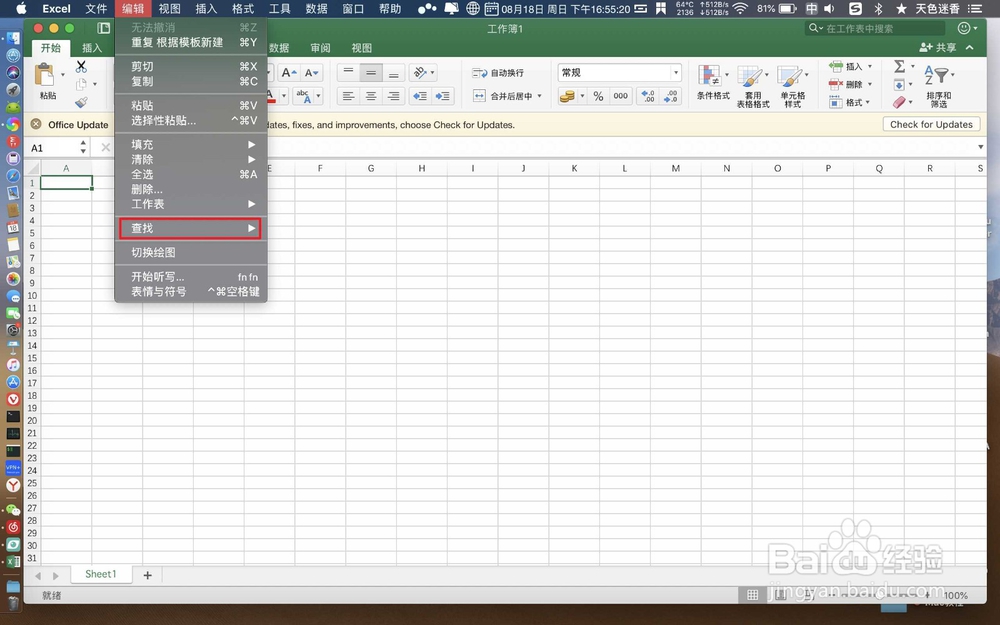Image resolution: width=1000 pixels, height=625 pixels.
Task: Open the 数据 menu in menu bar
Action: coord(316,8)
